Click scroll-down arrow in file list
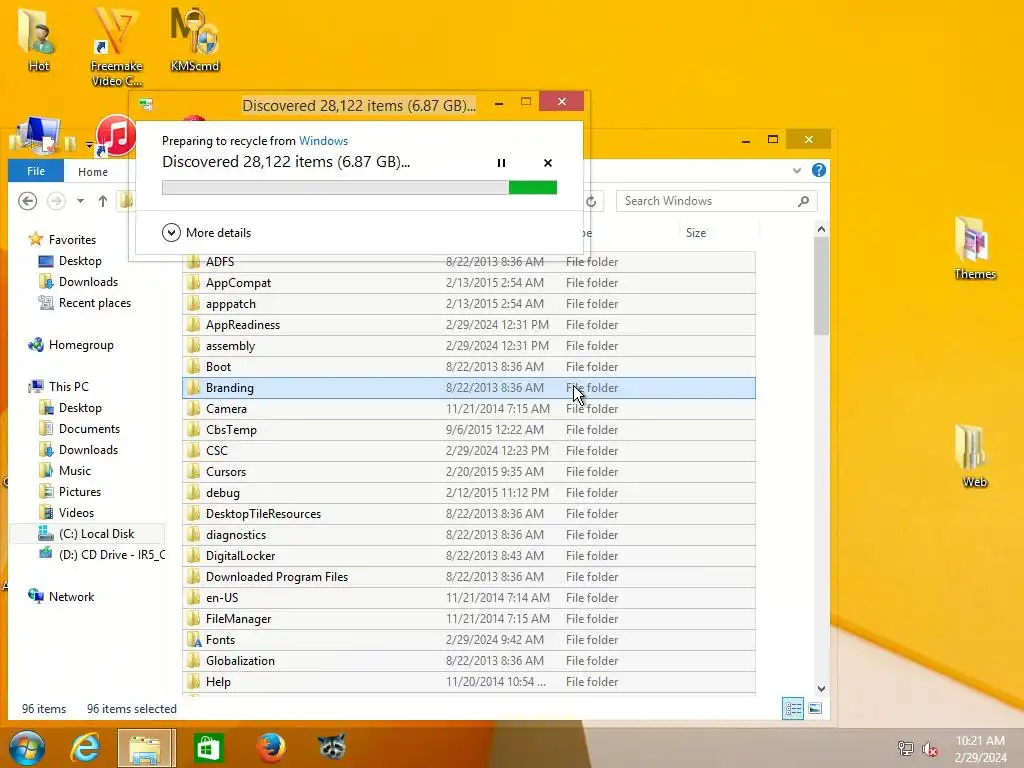The height and width of the screenshot is (768, 1024). 822,688
